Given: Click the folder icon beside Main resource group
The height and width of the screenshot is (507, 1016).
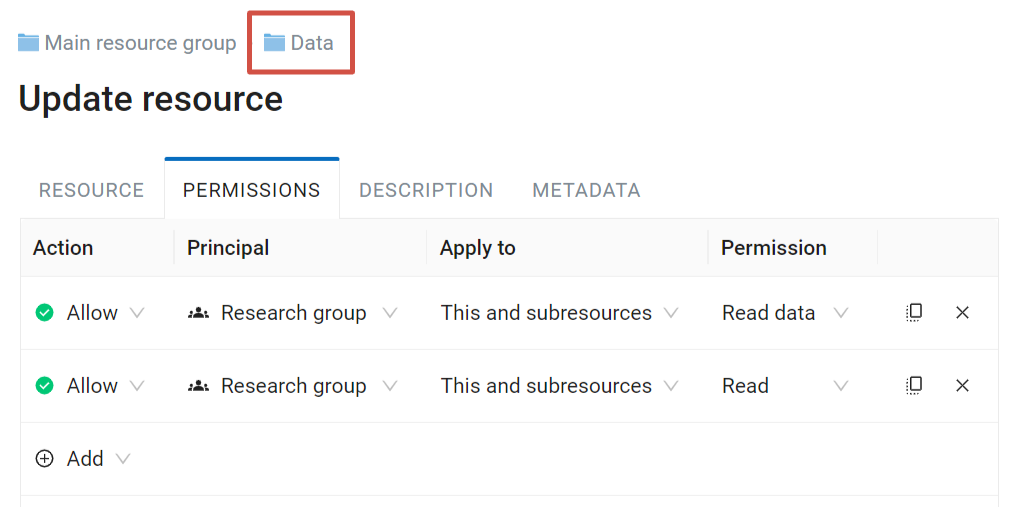Looking at the screenshot, I should [x=28, y=43].
